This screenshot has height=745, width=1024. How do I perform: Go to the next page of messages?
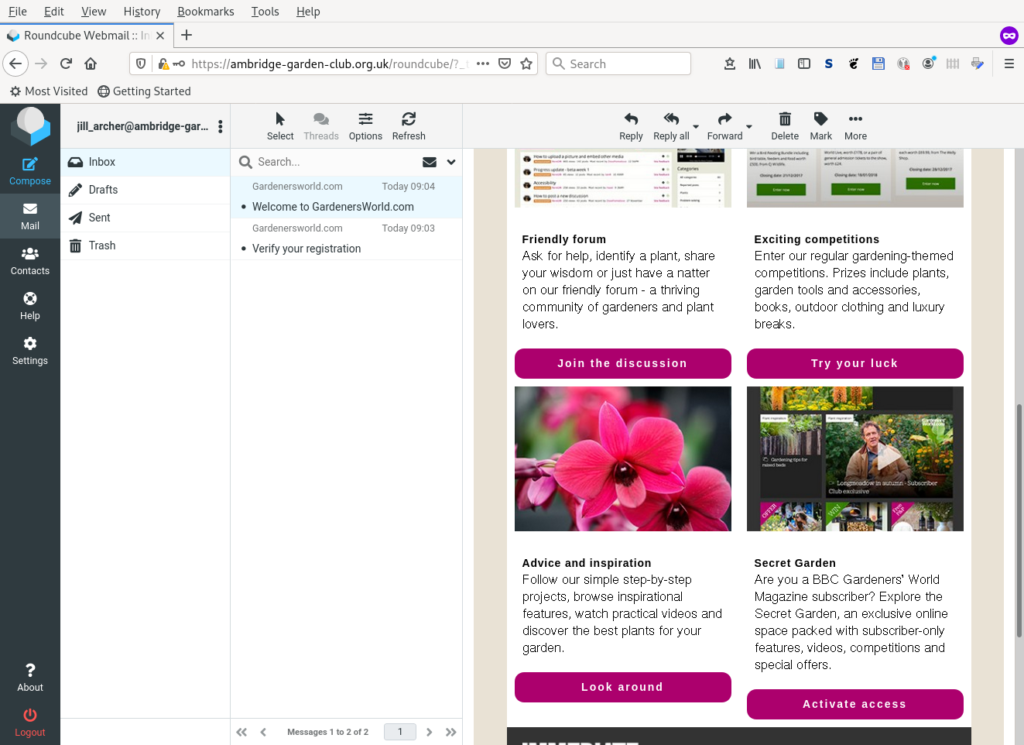click(x=429, y=732)
